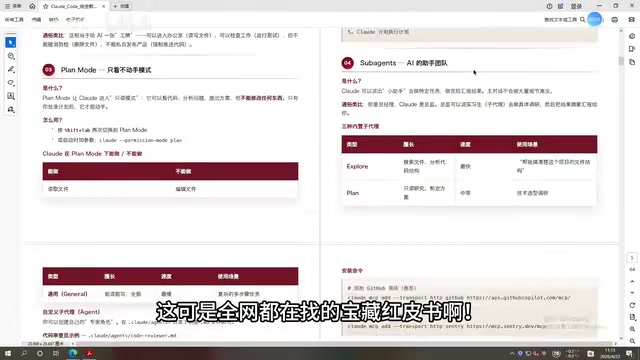
Task: Open Windows taskbar search icon
Action: (24, 353)
